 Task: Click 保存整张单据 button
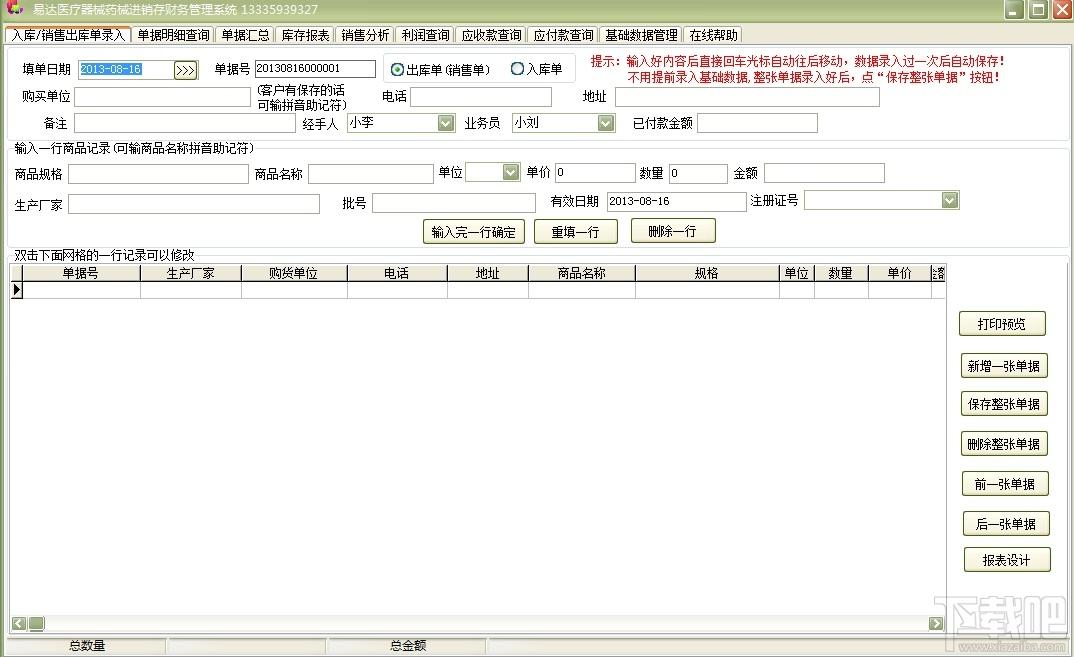click(1003, 404)
